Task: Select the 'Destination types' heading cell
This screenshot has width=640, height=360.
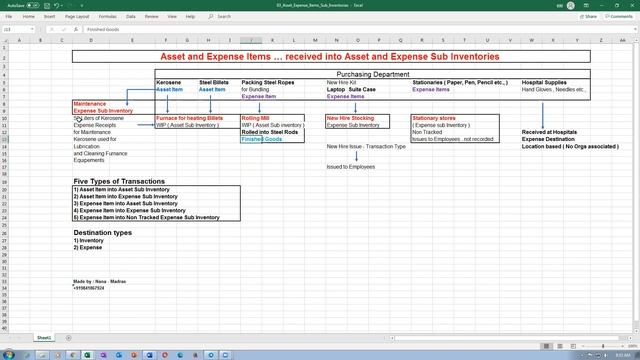Action: tap(102, 233)
